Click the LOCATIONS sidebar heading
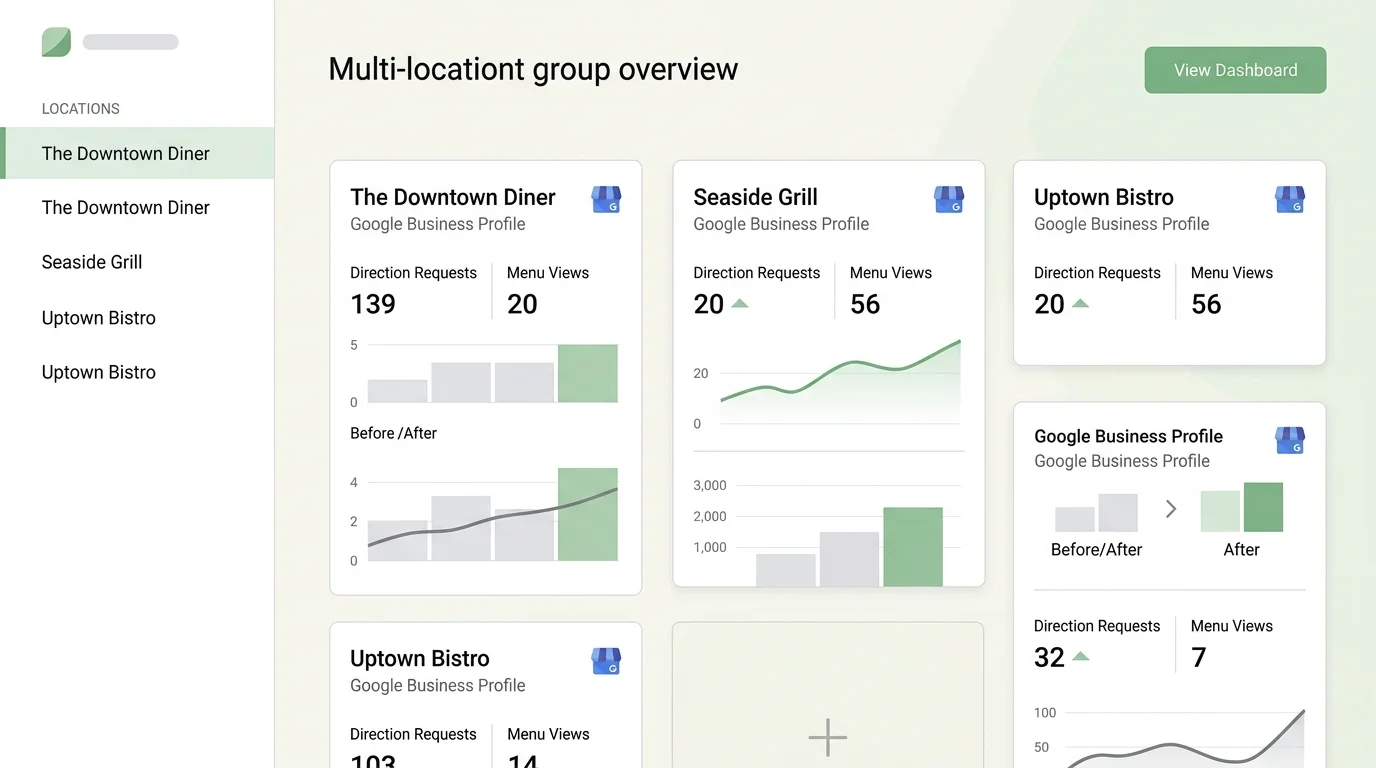Image resolution: width=1376 pixels, height=768 pixels. coord(81,109)
